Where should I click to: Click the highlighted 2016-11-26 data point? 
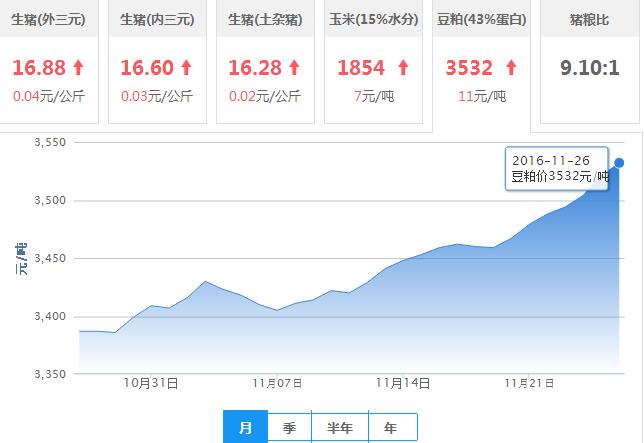coord(619,163)
